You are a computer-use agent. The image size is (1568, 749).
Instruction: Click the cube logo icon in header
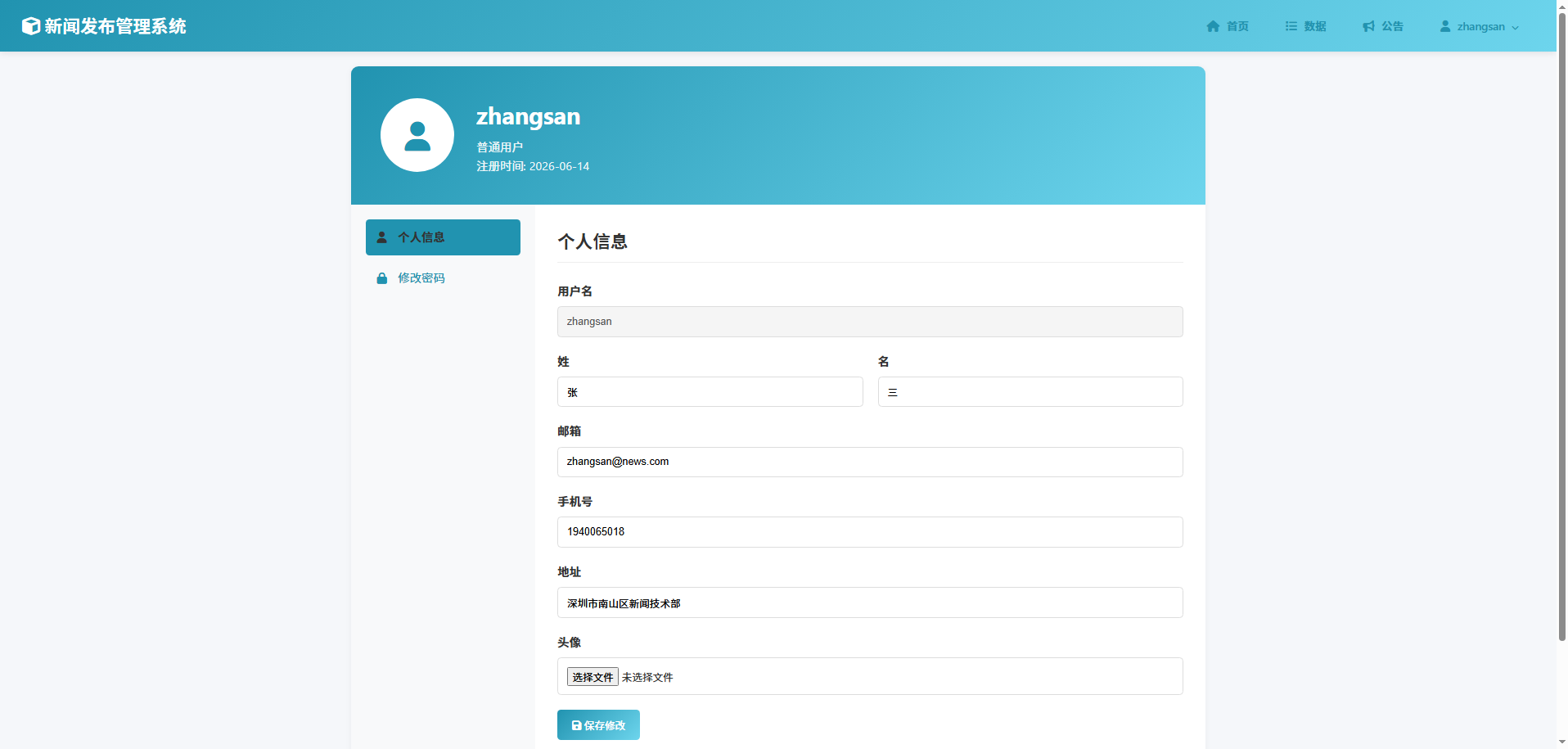pyautogui.click(x=30, y=26)
